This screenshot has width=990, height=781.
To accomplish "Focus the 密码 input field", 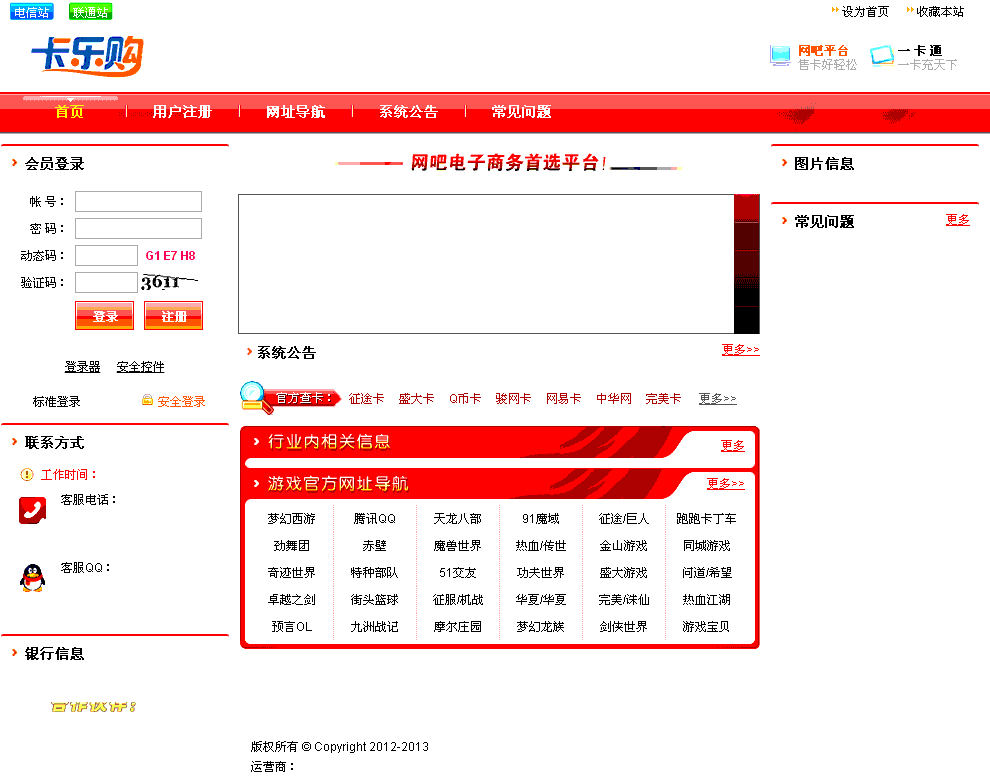I will coord(138,229).
